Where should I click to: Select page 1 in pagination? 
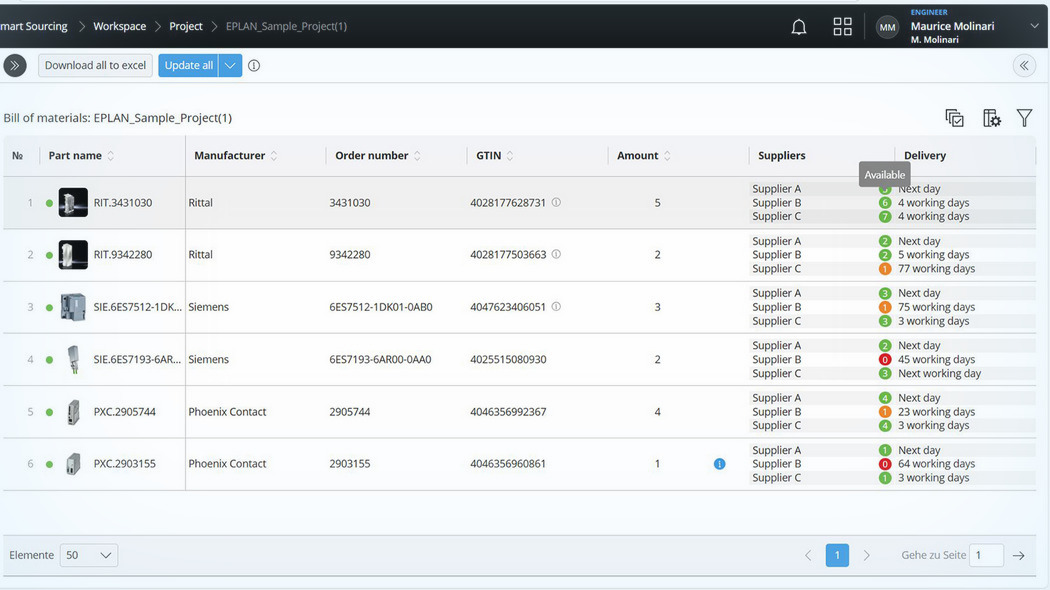[837, 555]
